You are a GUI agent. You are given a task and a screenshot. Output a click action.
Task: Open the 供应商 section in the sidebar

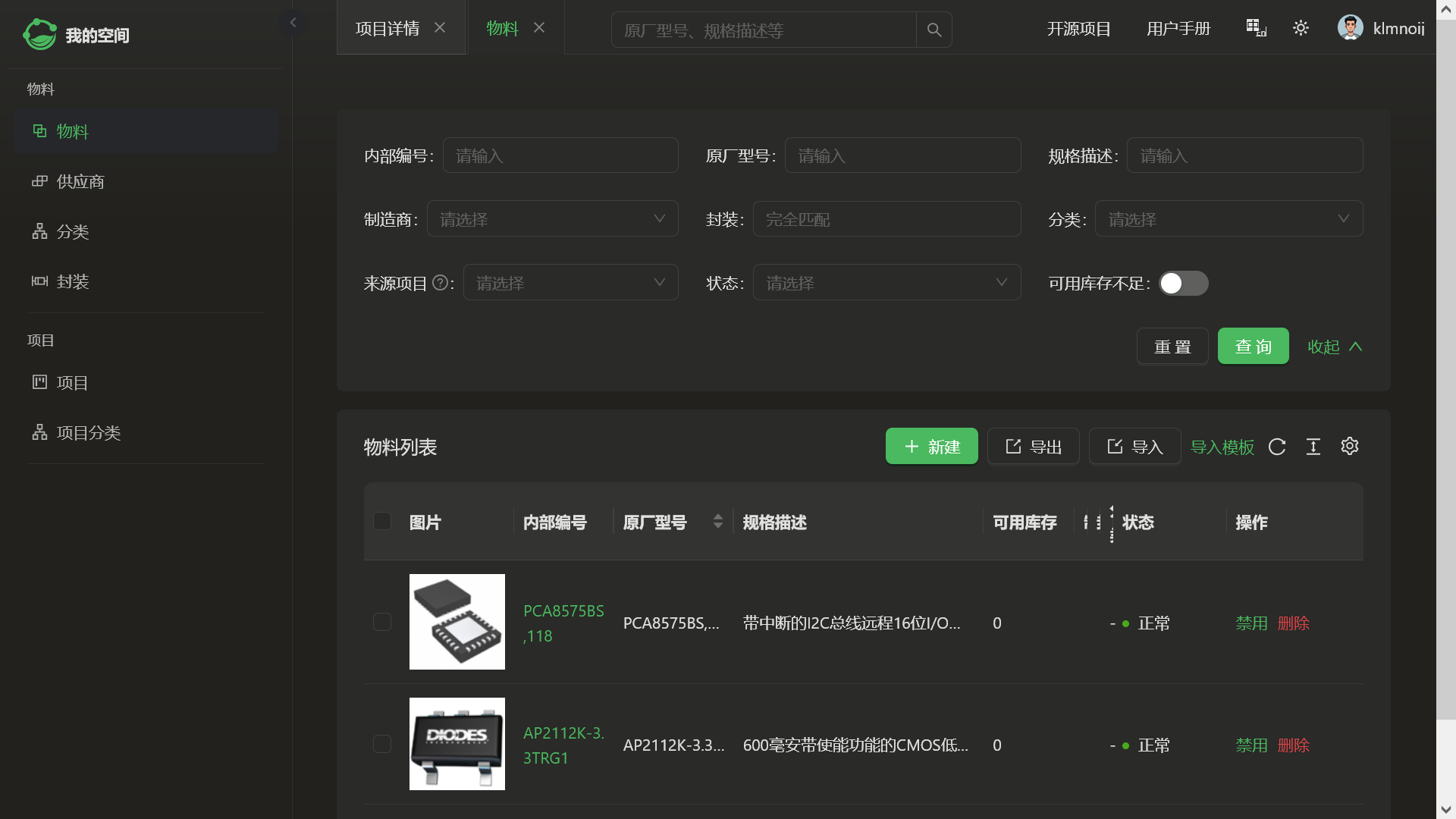pyautogui.click(x=79, y=181)
